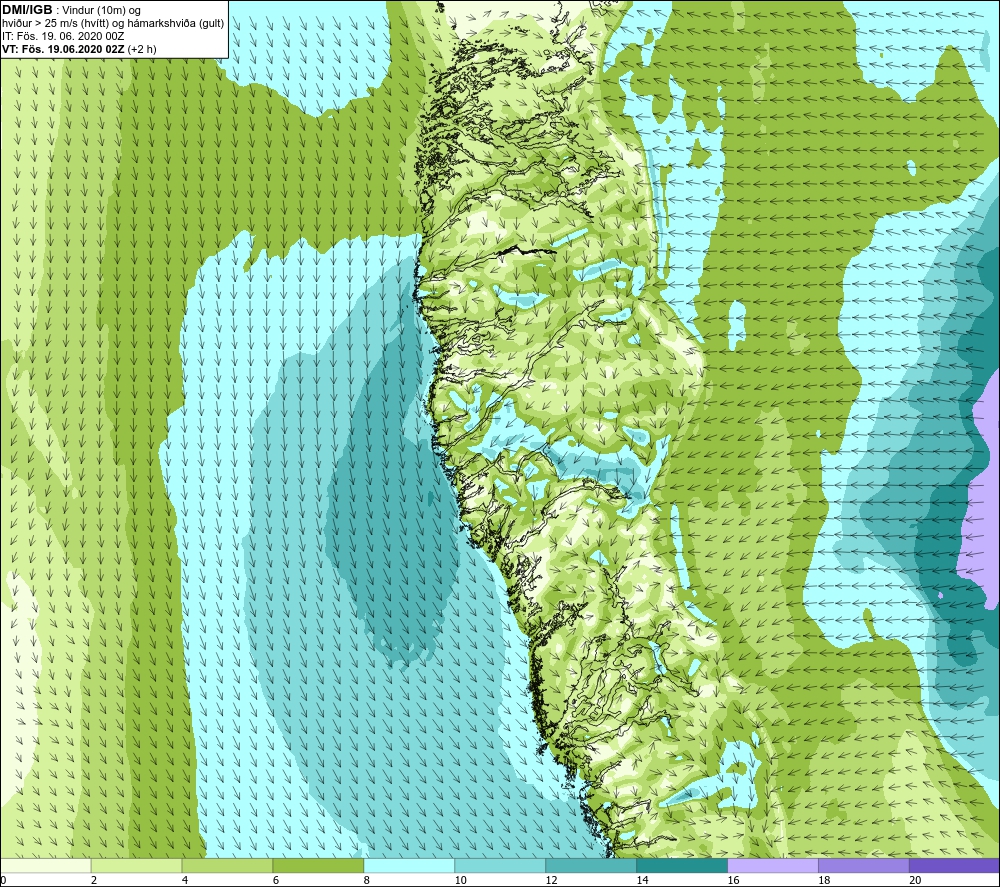Click the legend scale label '12'
1000x887 pixels.
coord(552,880)
